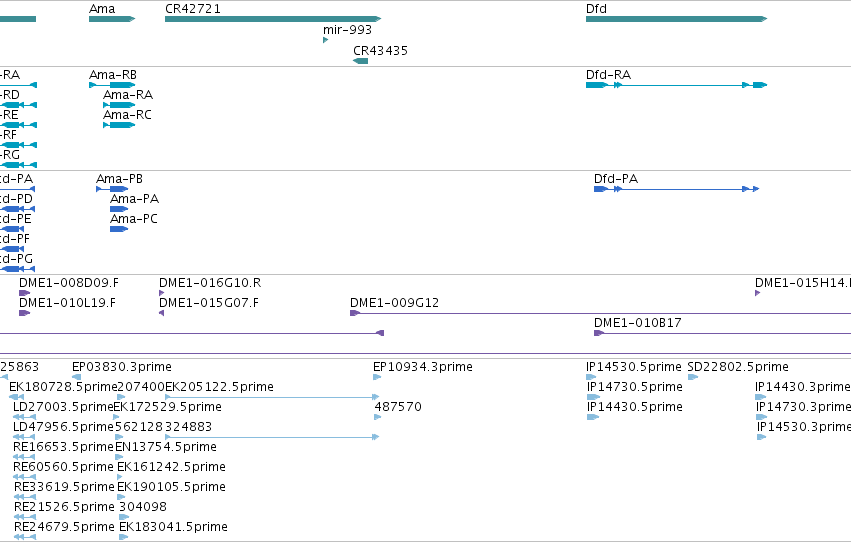Select the SD22802.5prime EST glyph
The image size is (851, 542).
click(693, 377)
